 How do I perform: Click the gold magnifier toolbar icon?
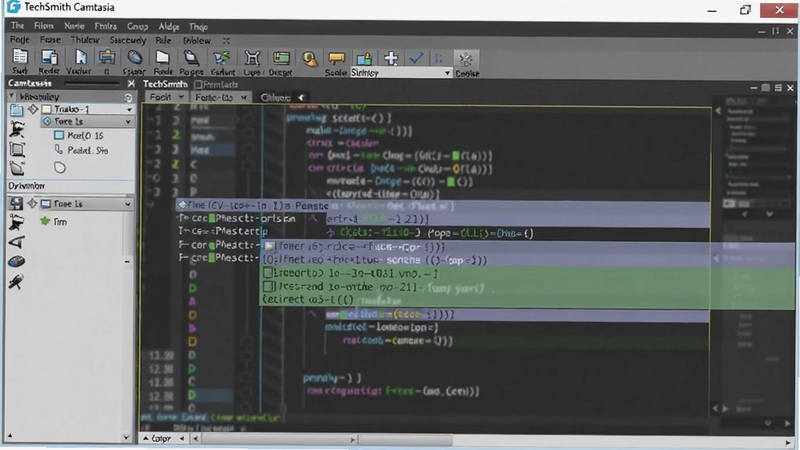tap(309, 59)
